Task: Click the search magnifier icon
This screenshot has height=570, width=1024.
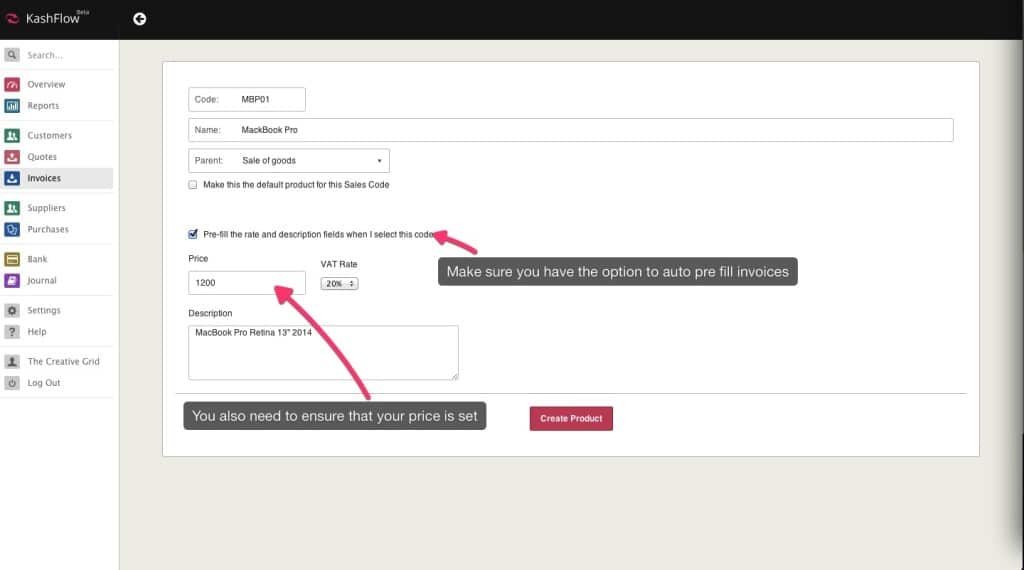Action: coord(12,55)
